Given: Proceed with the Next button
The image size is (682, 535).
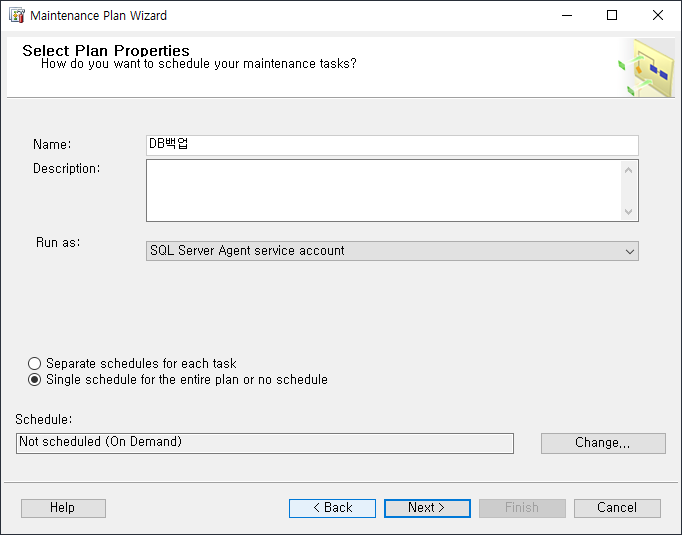Looking at the screenshot, I should coord(427,508).
